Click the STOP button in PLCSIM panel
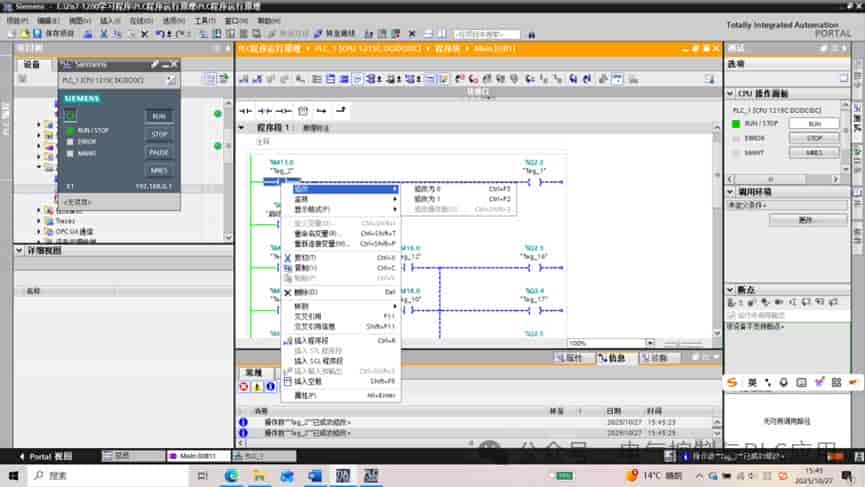 click(159, 134)
